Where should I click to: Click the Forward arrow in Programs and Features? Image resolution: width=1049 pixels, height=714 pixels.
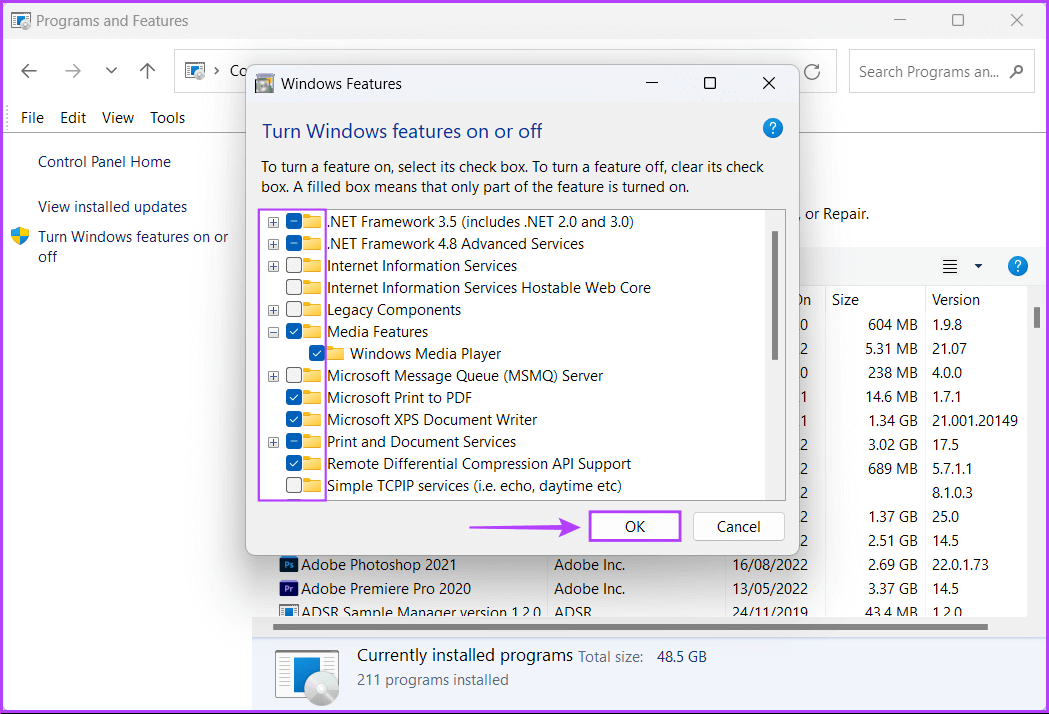coord(73,71)
